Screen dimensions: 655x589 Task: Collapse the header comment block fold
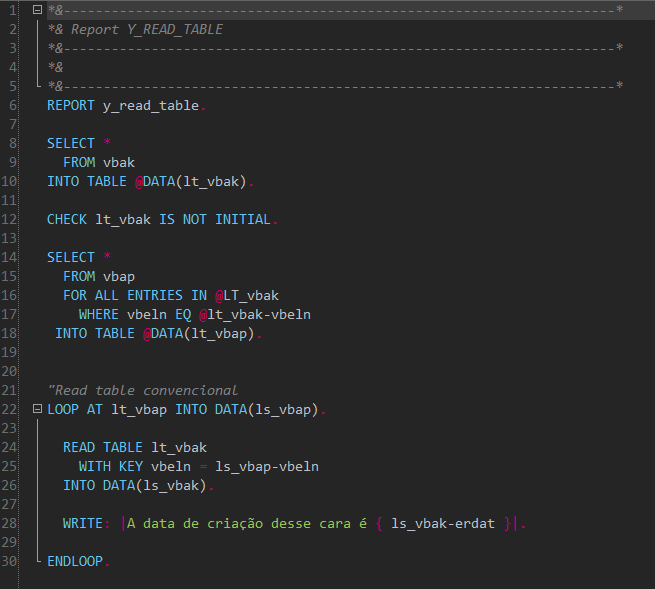(x=37, y=9)
